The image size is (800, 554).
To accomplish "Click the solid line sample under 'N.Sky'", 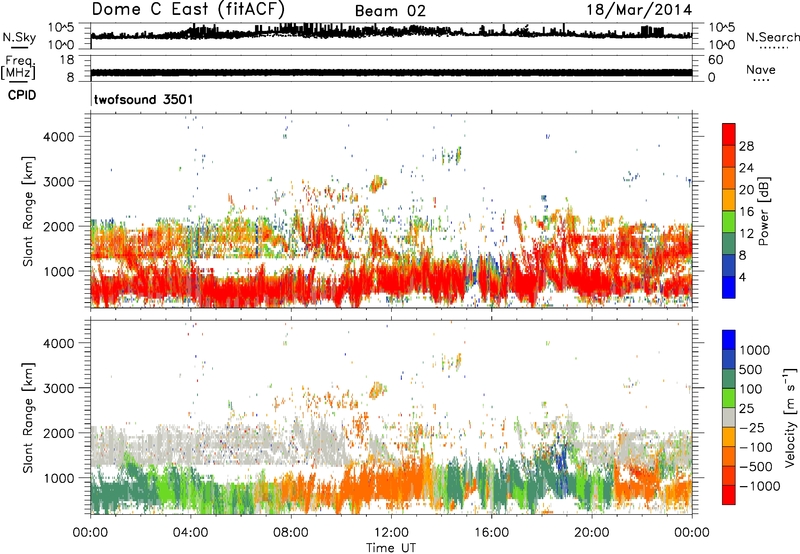I will coord(19,47).
